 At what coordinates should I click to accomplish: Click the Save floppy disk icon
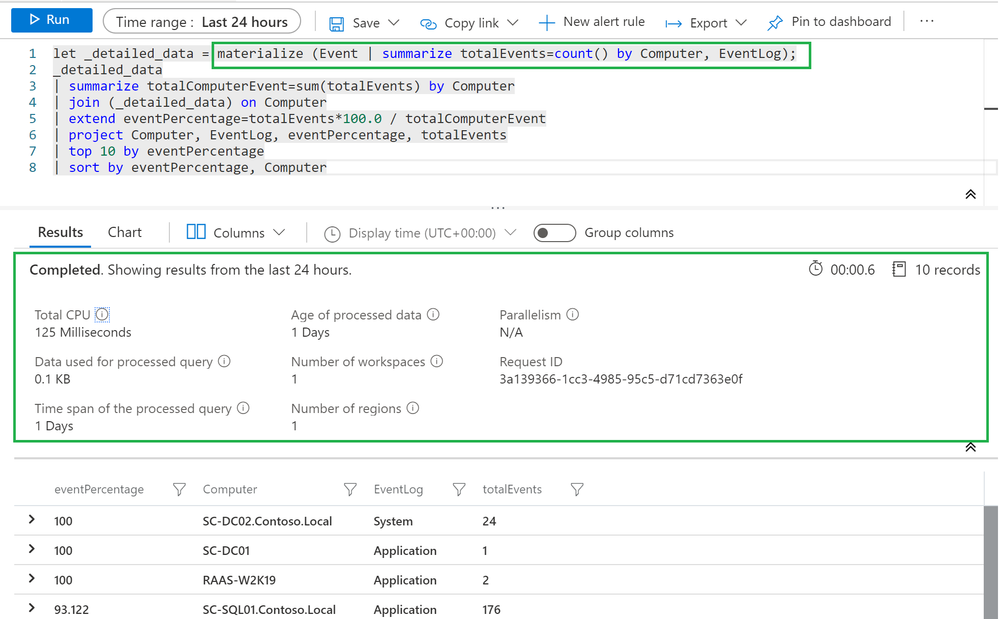336,24
